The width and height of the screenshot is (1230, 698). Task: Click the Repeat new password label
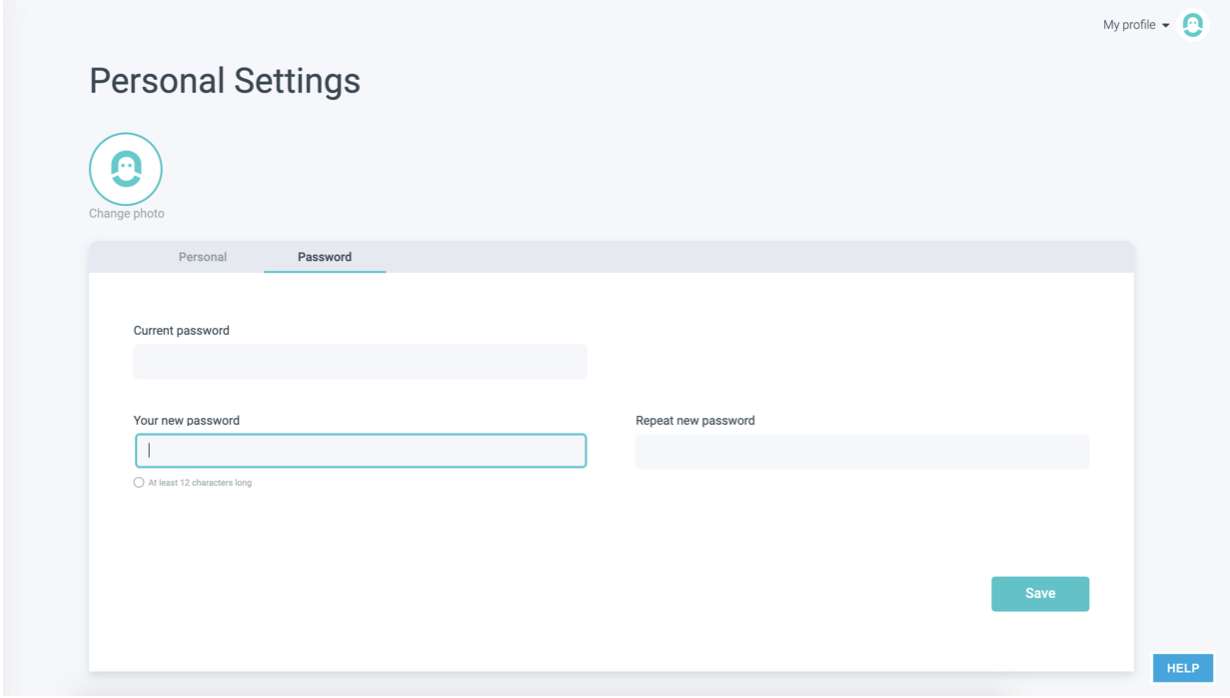695,421
